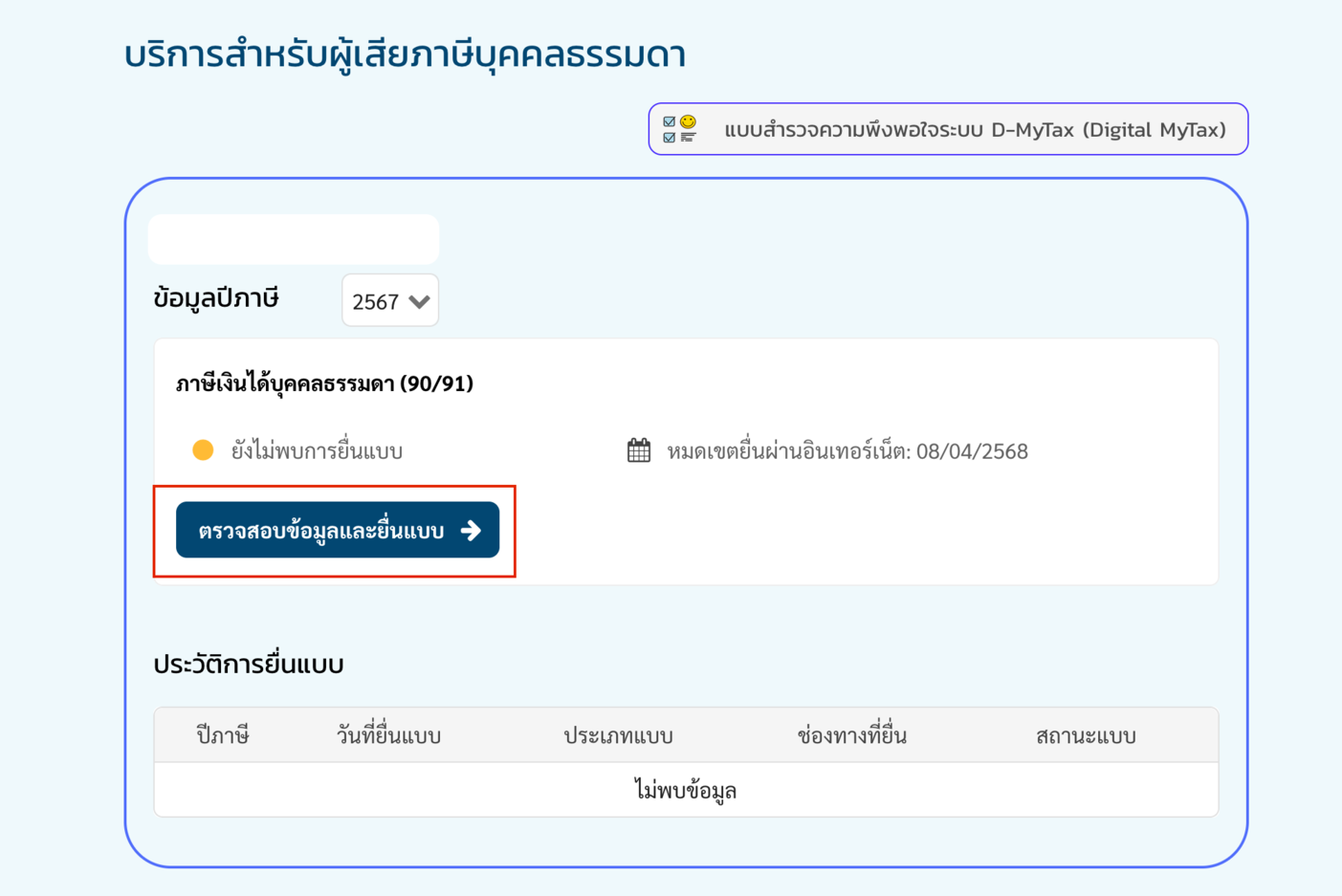Screen dimensions: 1342x896
Task: Click the ปีภาษี column header
Action: 223,735
